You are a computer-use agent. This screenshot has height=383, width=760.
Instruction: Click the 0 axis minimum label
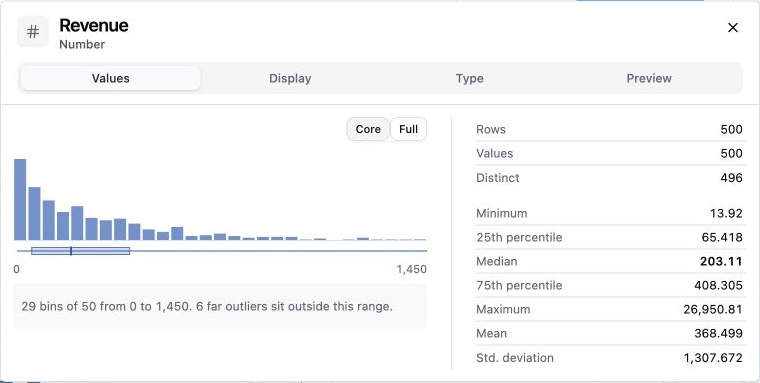click(16, 269)
